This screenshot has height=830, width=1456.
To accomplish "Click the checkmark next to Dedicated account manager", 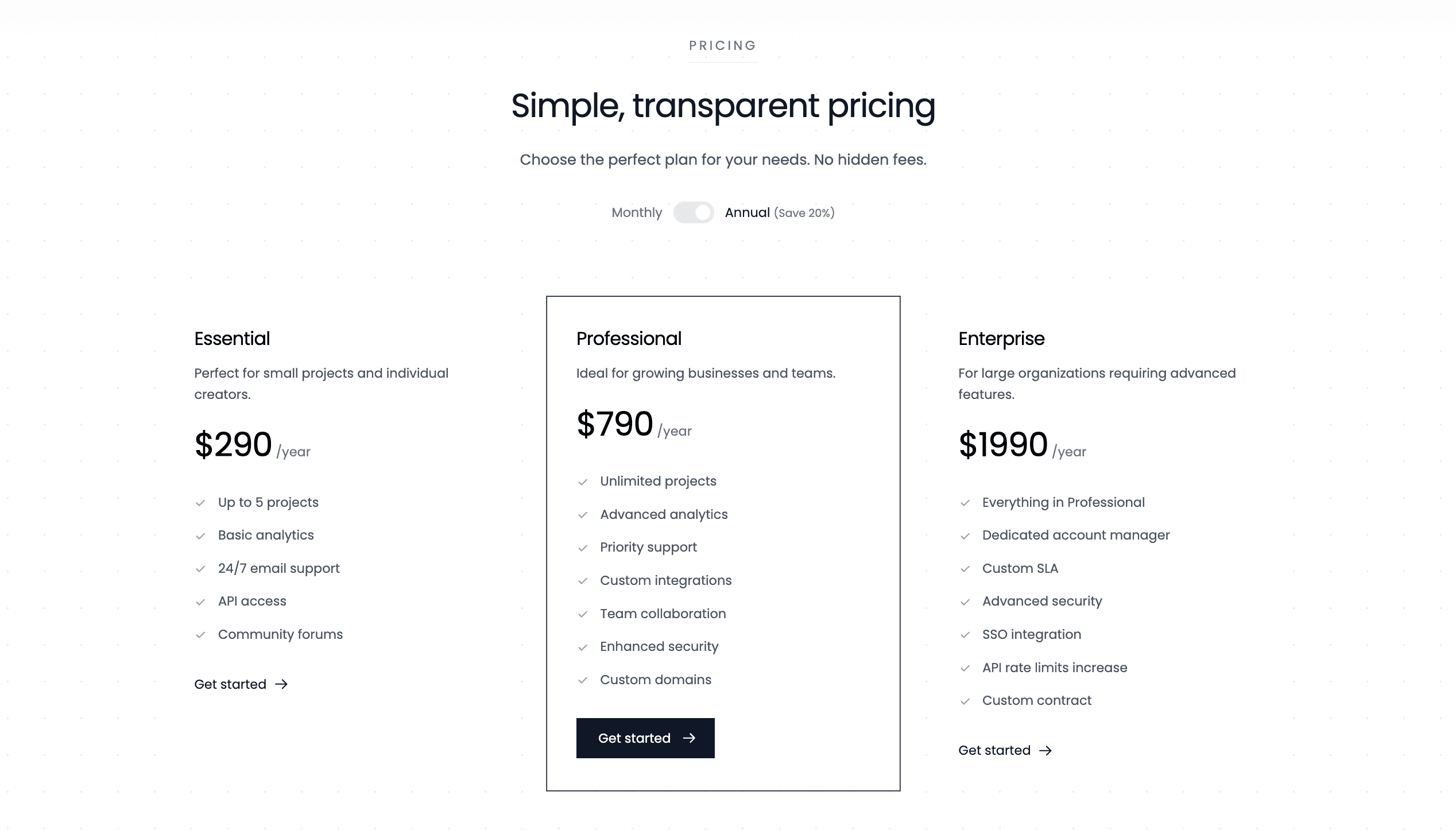I will (x=966, y=536).
